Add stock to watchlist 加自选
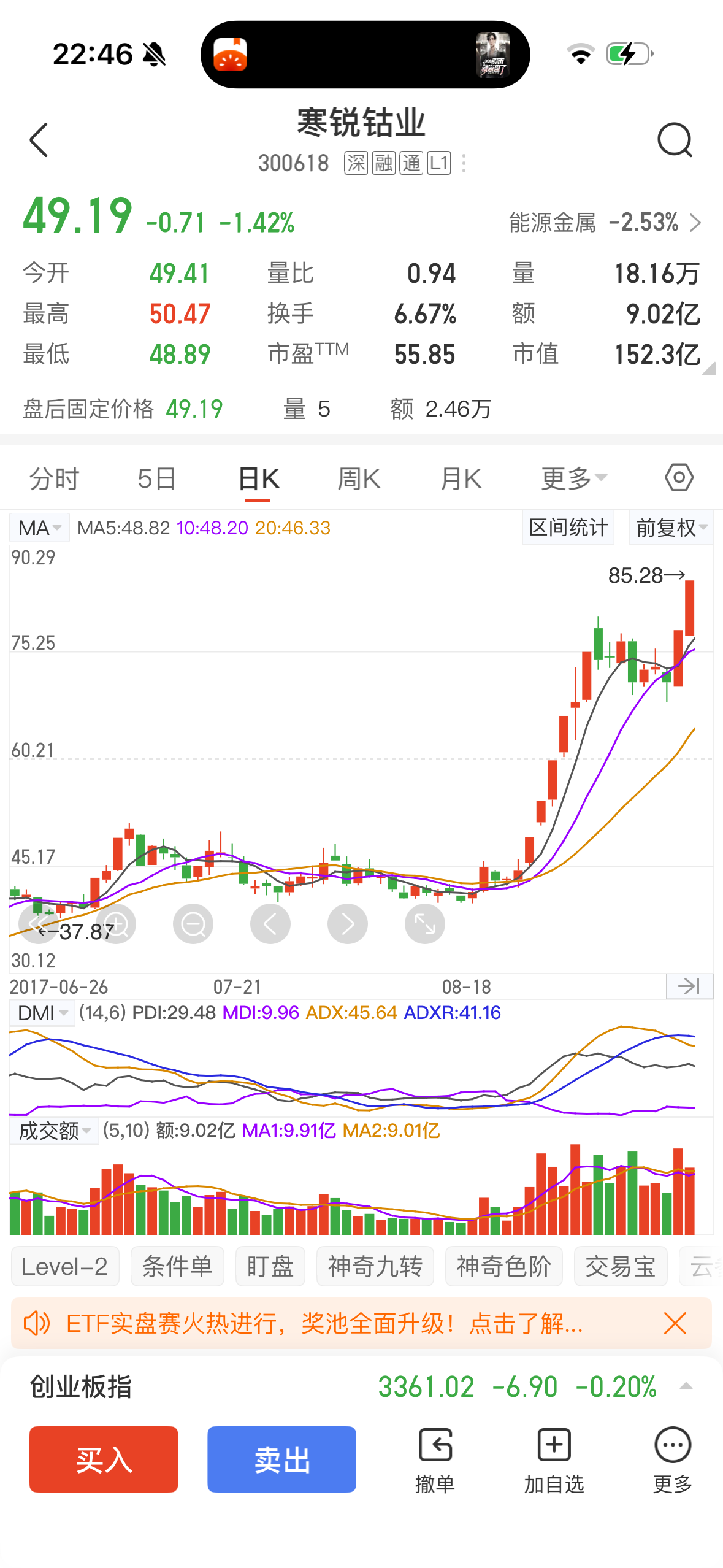This screenshot has height=1568, width=723. point(554,1459)
